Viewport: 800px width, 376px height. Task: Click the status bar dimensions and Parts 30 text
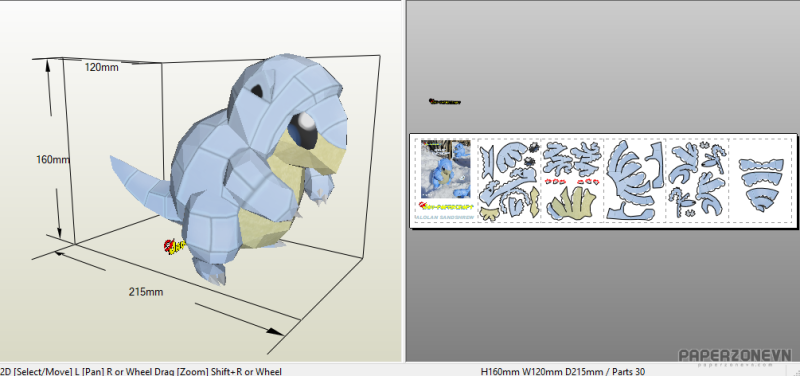563,372
